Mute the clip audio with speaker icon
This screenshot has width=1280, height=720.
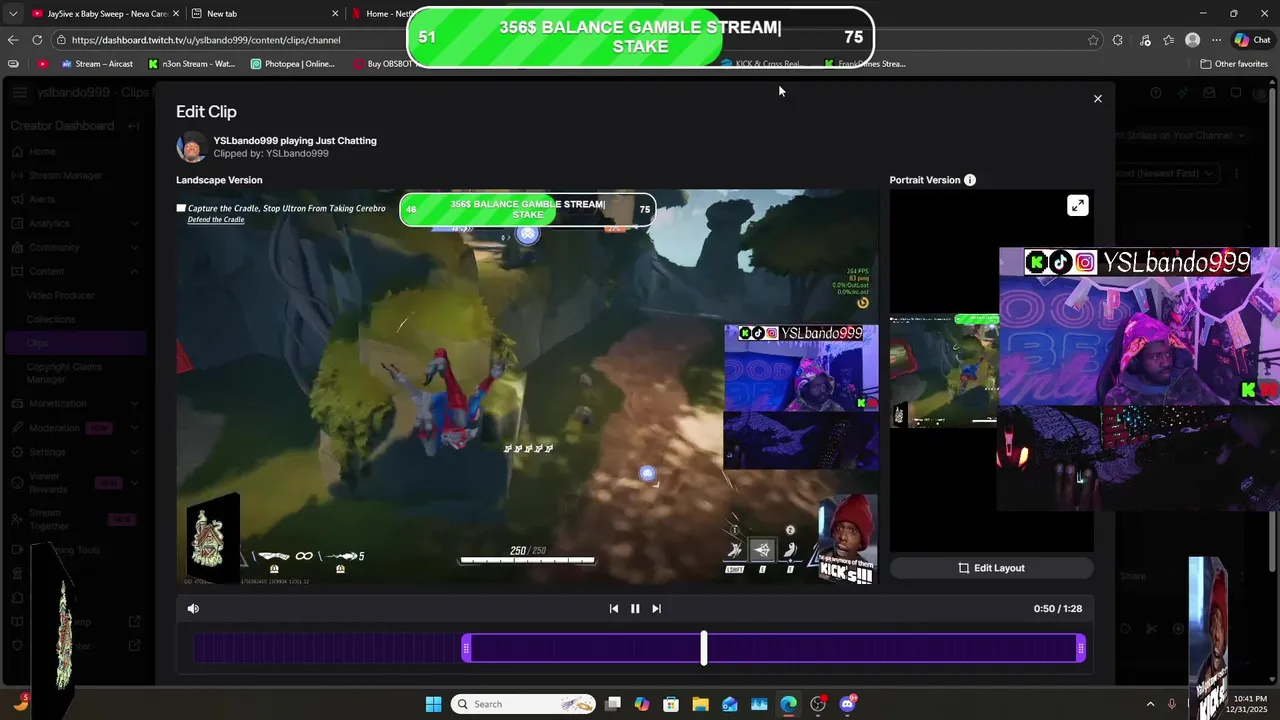(193, 608)
